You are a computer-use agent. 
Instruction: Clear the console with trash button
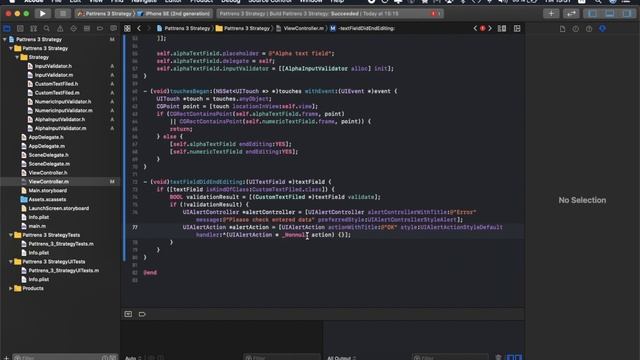[x=498, y=358]
